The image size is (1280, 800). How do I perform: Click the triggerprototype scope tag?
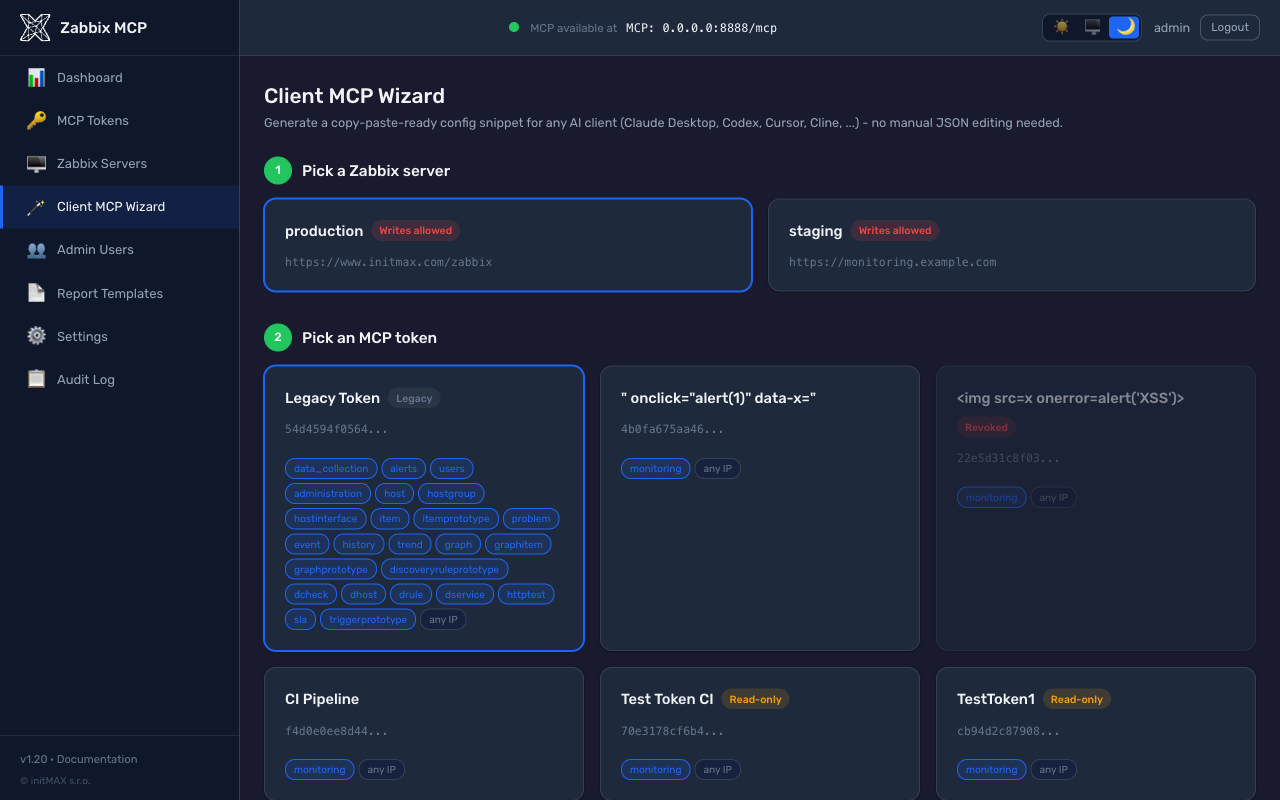tap(368, 619)
